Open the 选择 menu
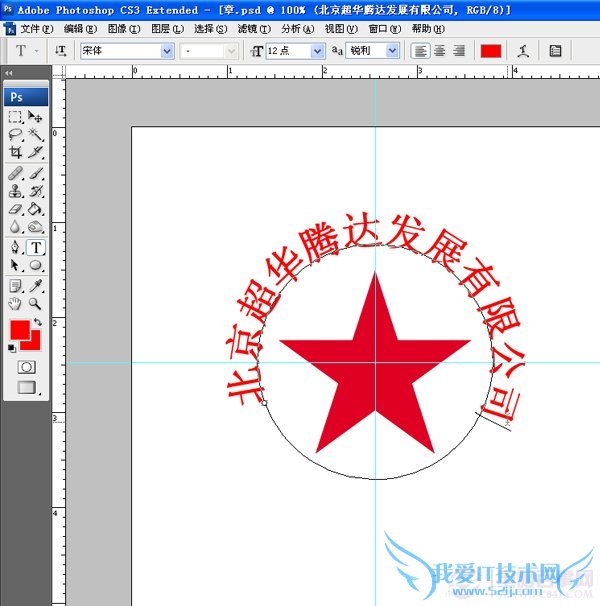This screenshot has width=600, height=606. (x=211, y=29)
